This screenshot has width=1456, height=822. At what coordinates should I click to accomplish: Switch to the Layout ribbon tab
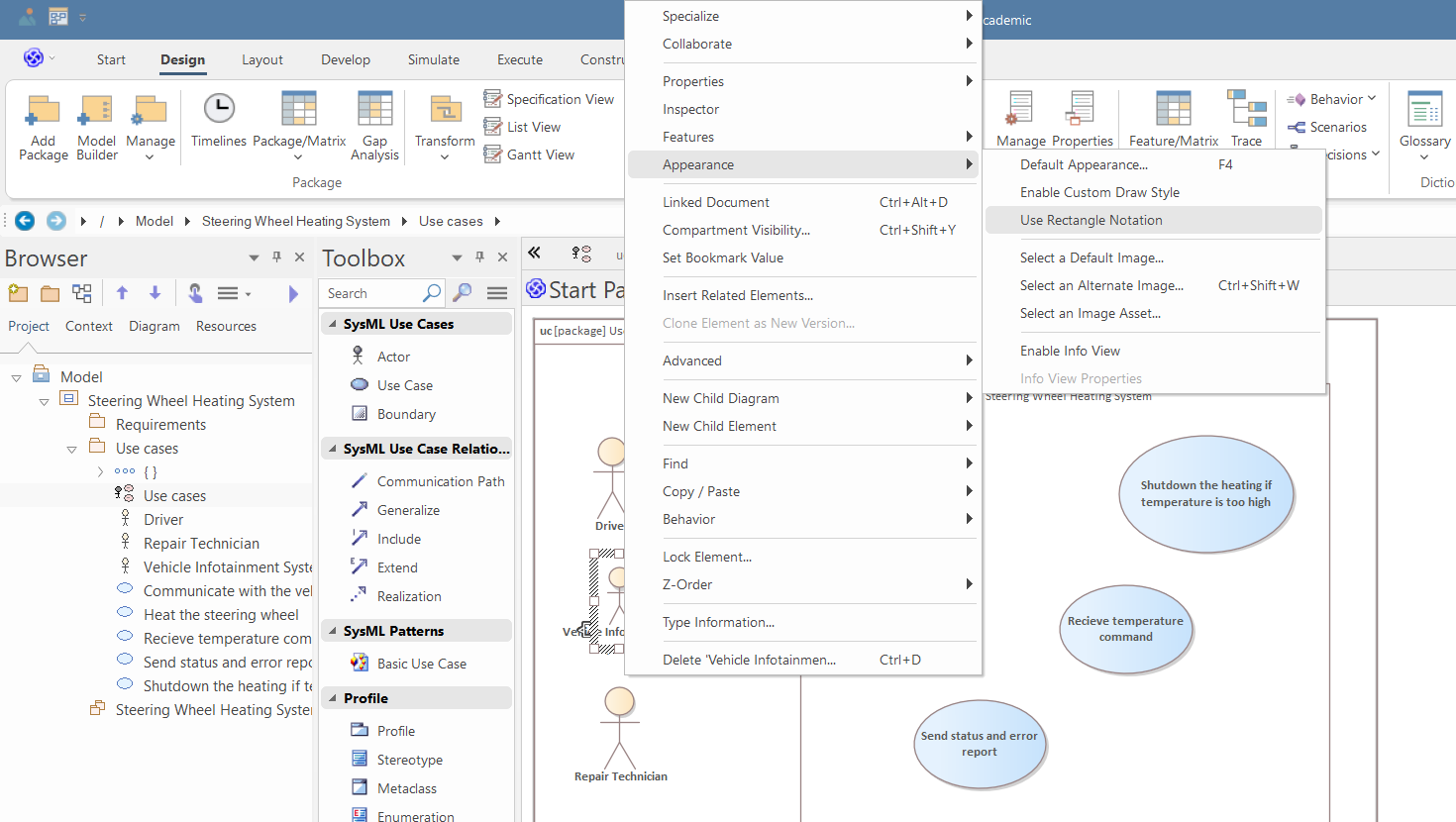(x=262, y=59)
